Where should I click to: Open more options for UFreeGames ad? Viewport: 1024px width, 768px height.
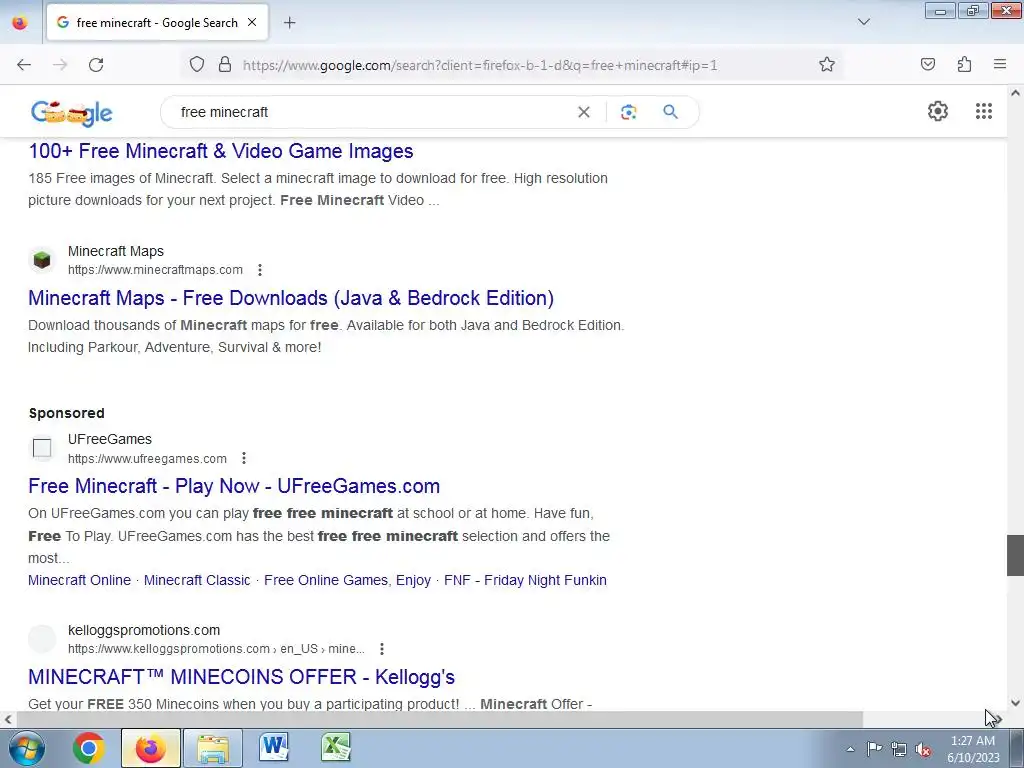[244, 458]
